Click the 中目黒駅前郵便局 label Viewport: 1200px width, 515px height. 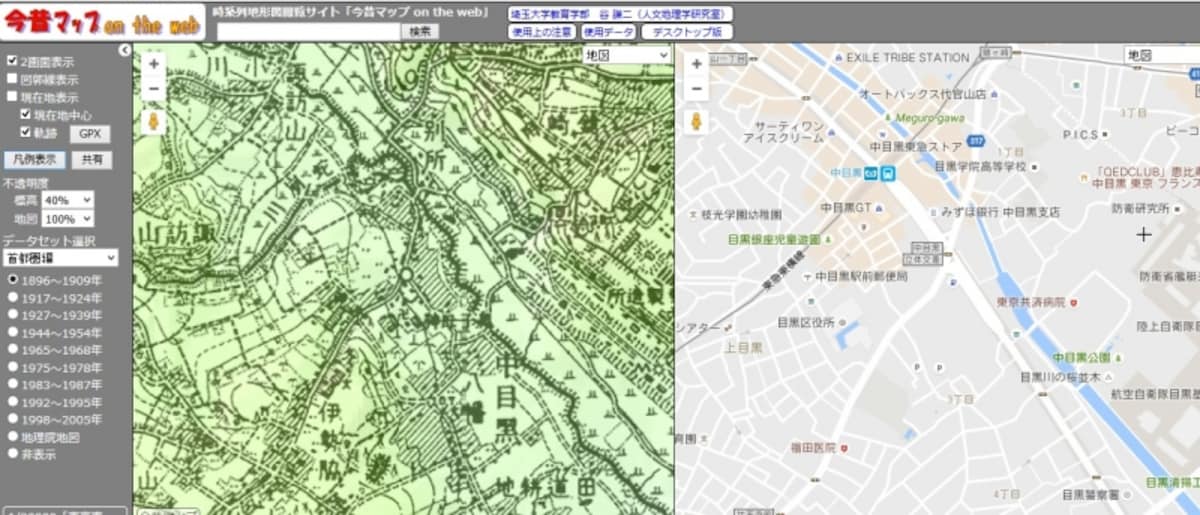(x=861, y=276)
